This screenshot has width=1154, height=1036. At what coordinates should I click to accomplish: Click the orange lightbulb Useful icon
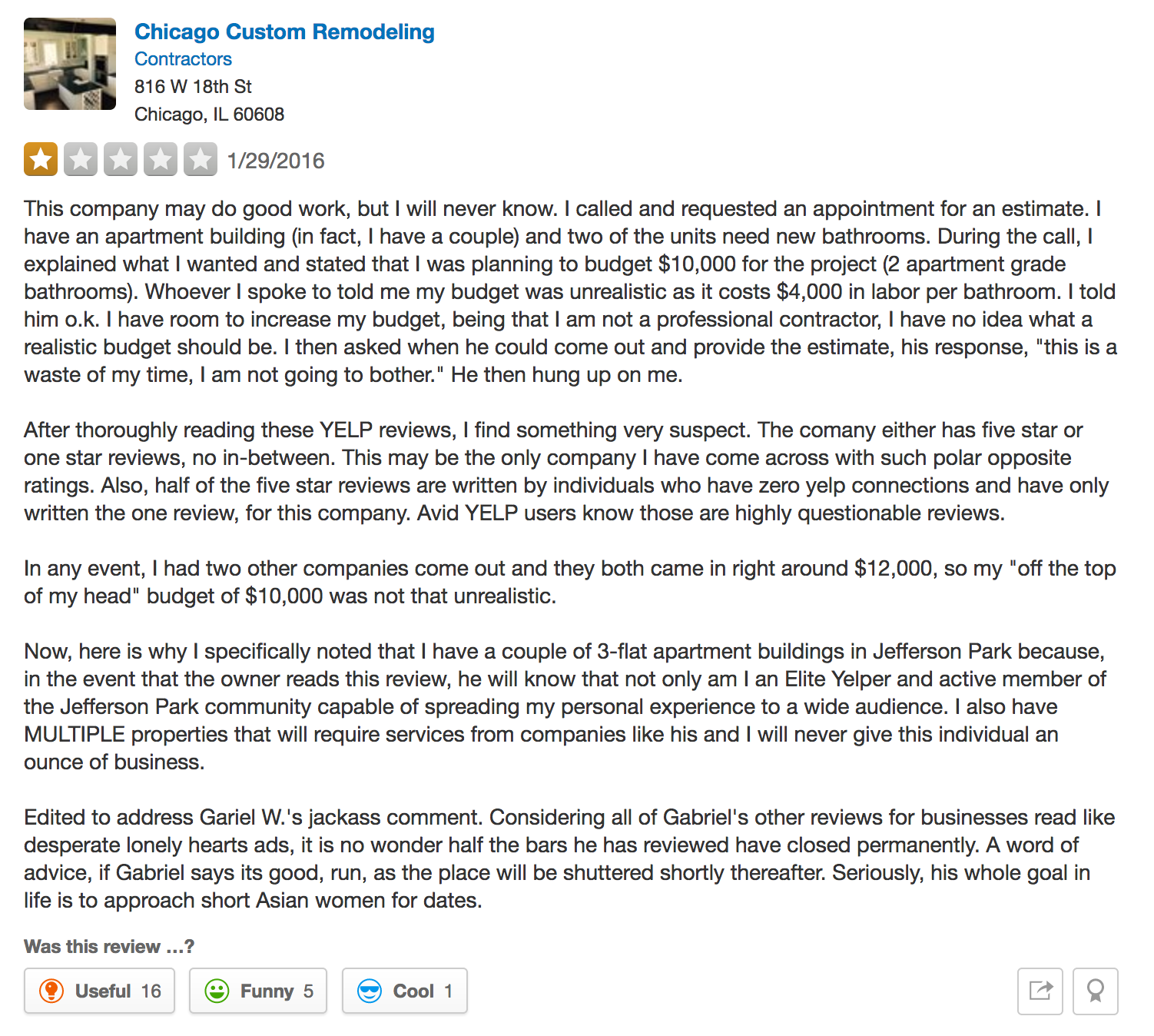point(51,991)
